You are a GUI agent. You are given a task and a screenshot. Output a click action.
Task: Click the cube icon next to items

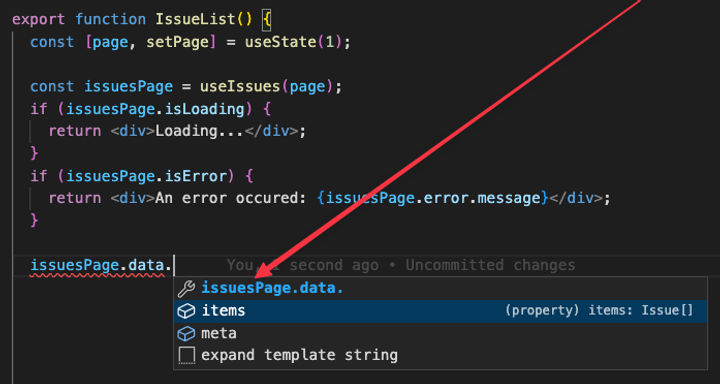coord(186,311)
